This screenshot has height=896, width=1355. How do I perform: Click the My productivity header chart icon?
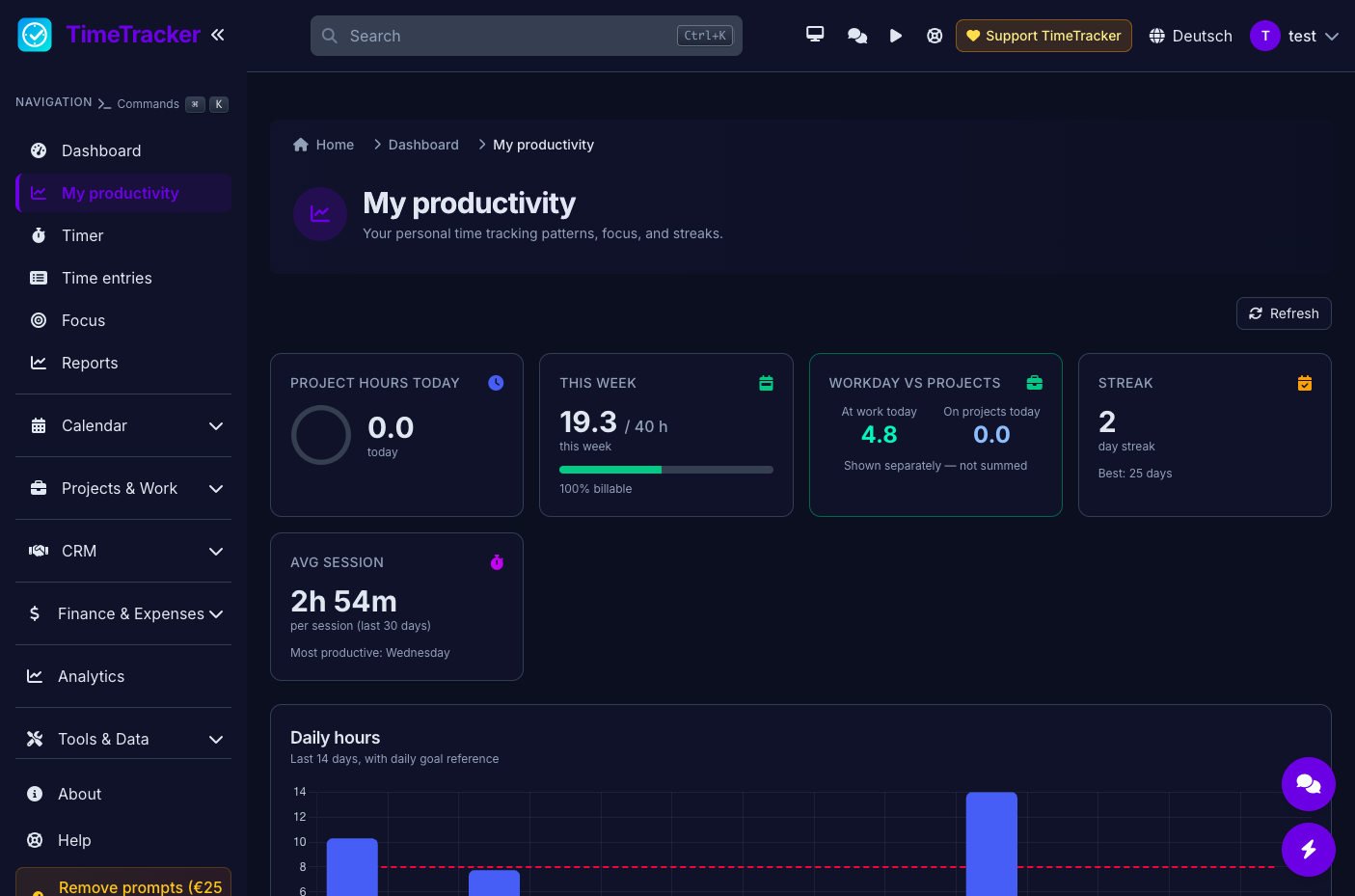(320, 214)
